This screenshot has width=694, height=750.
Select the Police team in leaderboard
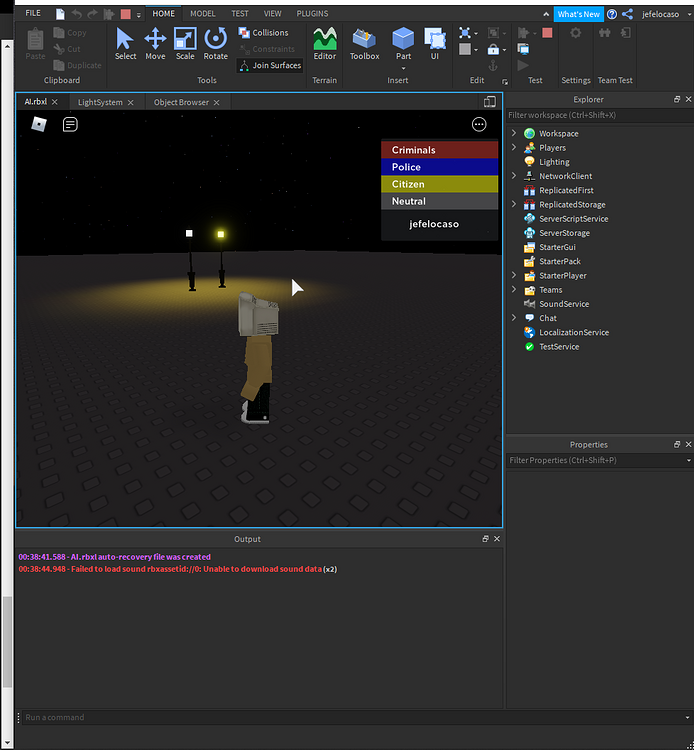[439, 167]
